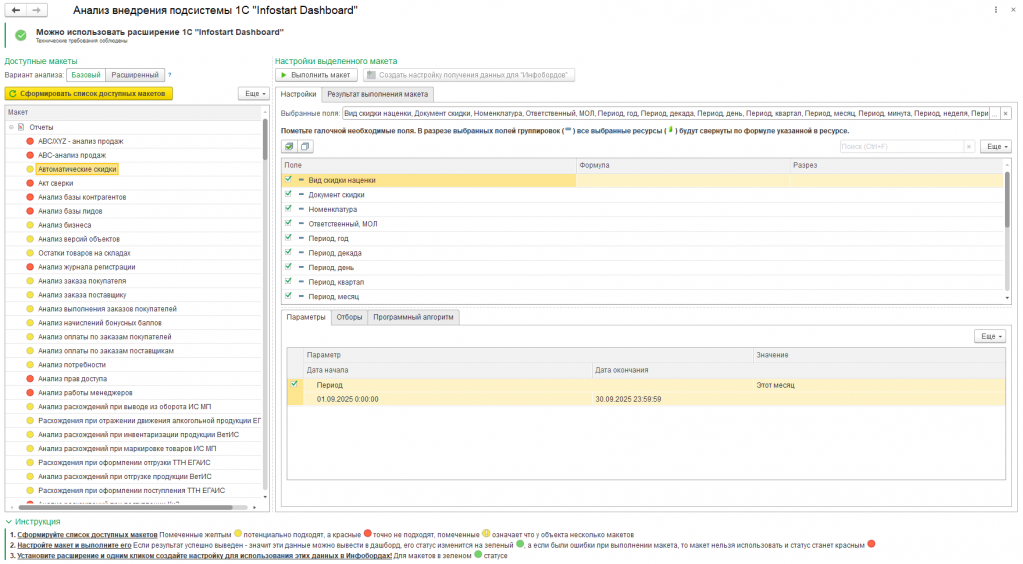Go forward with the right arrow button

pos(37,10)
